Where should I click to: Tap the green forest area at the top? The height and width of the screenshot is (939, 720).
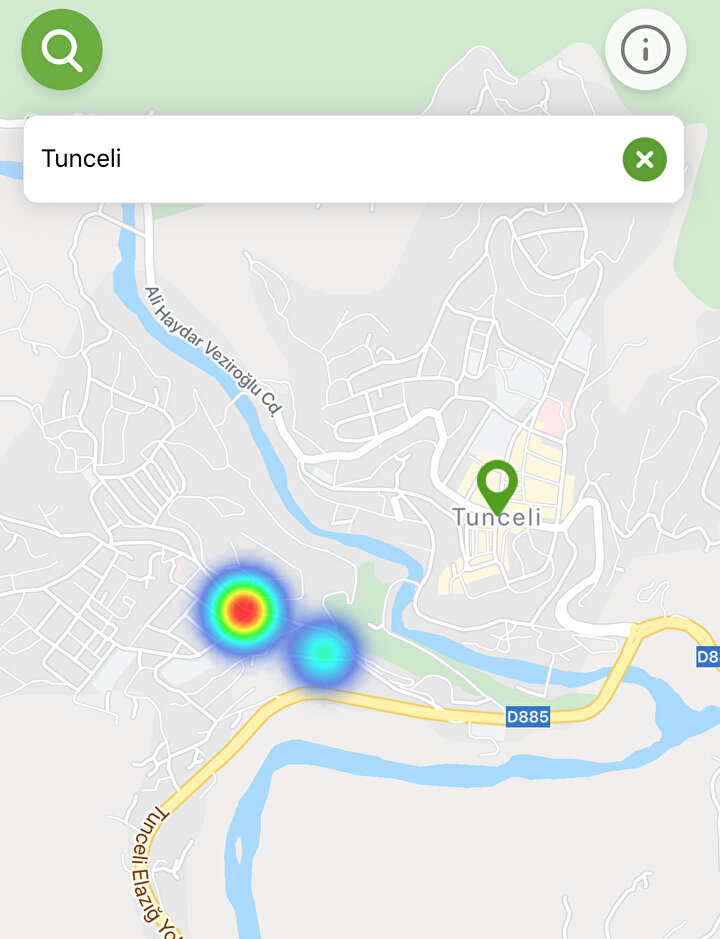pos(300,54)
